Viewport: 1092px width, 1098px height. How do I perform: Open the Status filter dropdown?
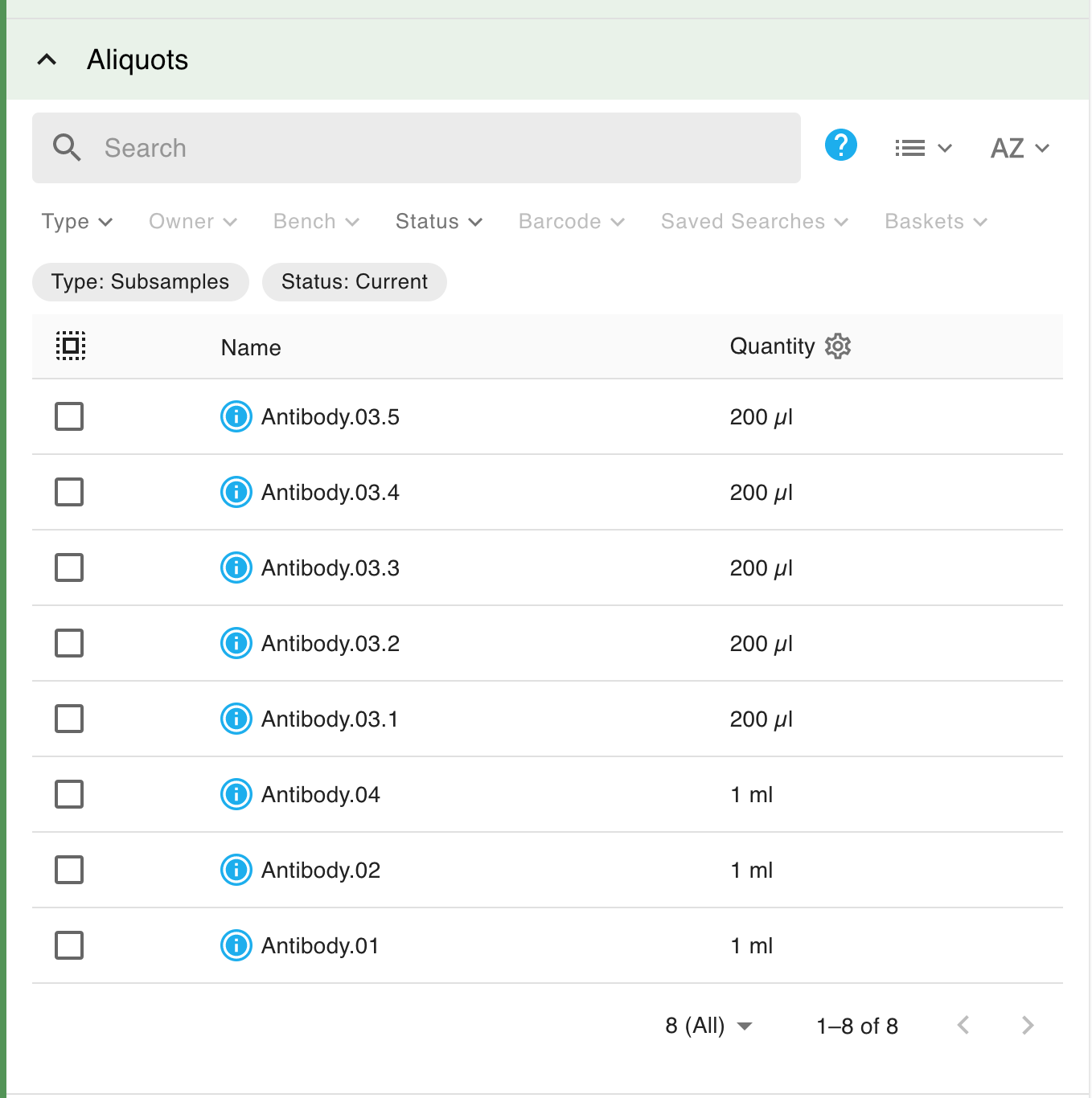click(x=439, y=221)
